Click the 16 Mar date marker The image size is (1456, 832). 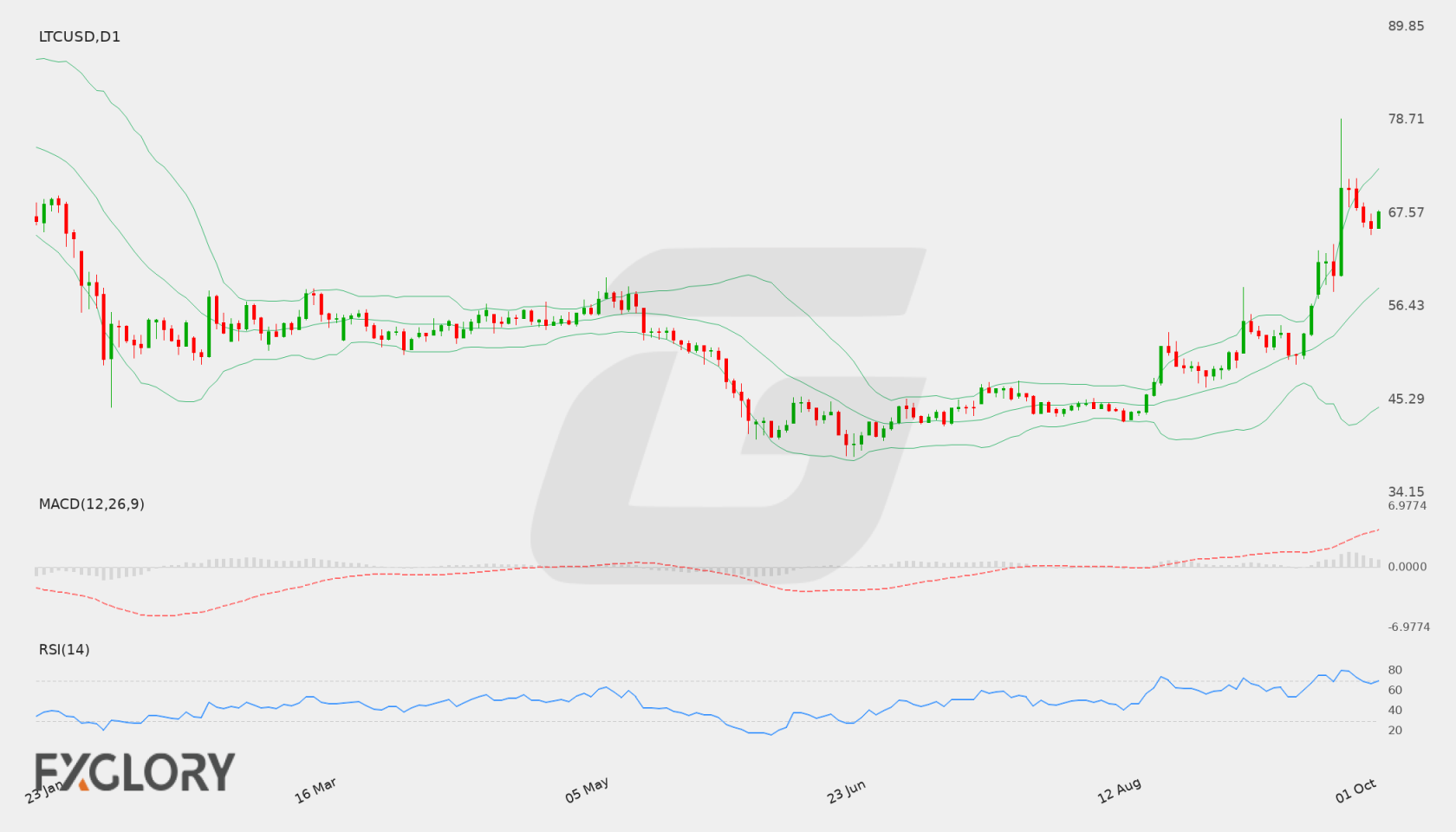(x=315, y=790)
